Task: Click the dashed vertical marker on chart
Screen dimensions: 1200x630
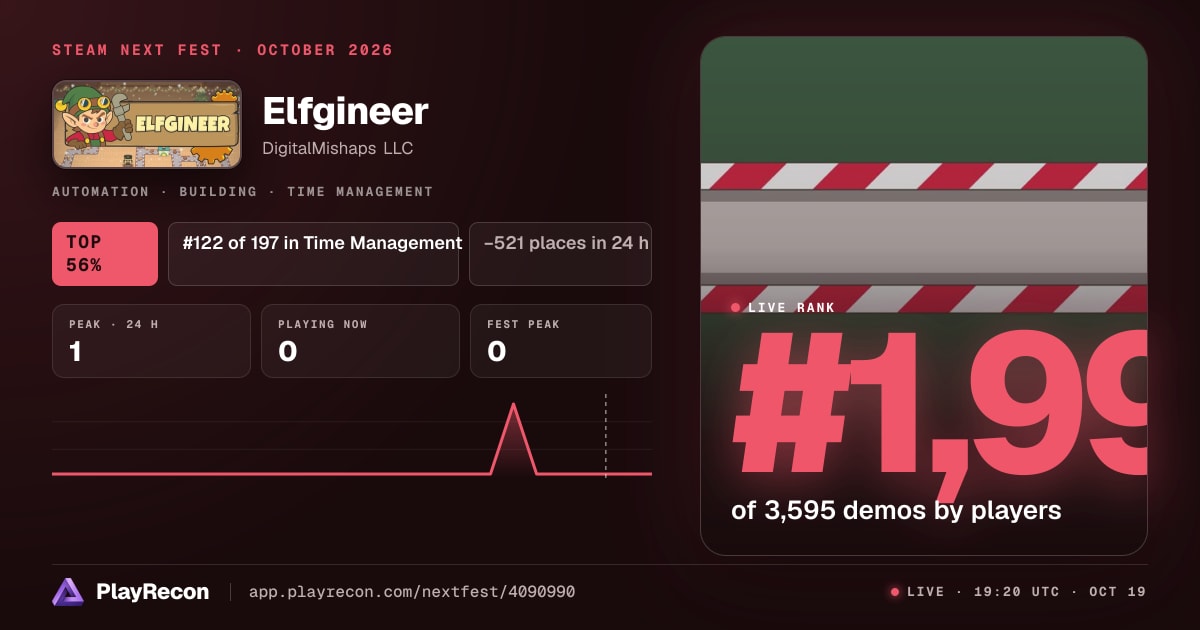Action: 605,435
